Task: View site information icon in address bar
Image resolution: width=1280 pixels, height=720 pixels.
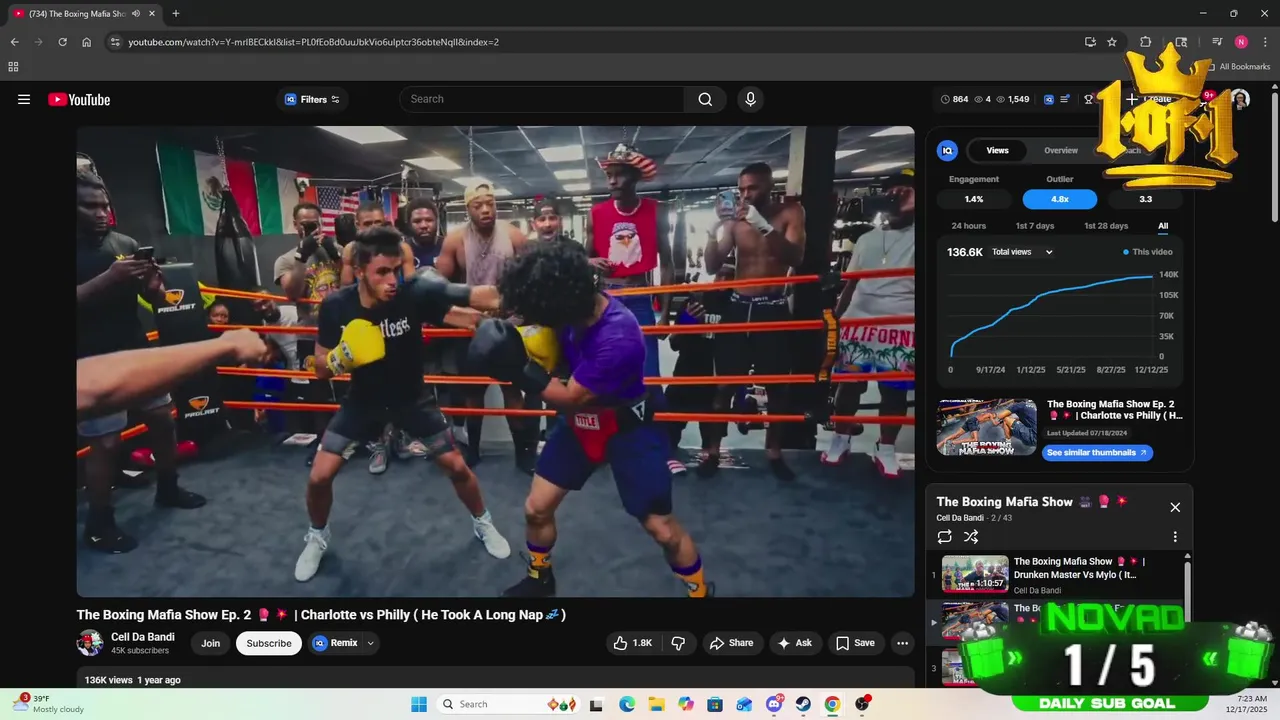Action: 115,42
